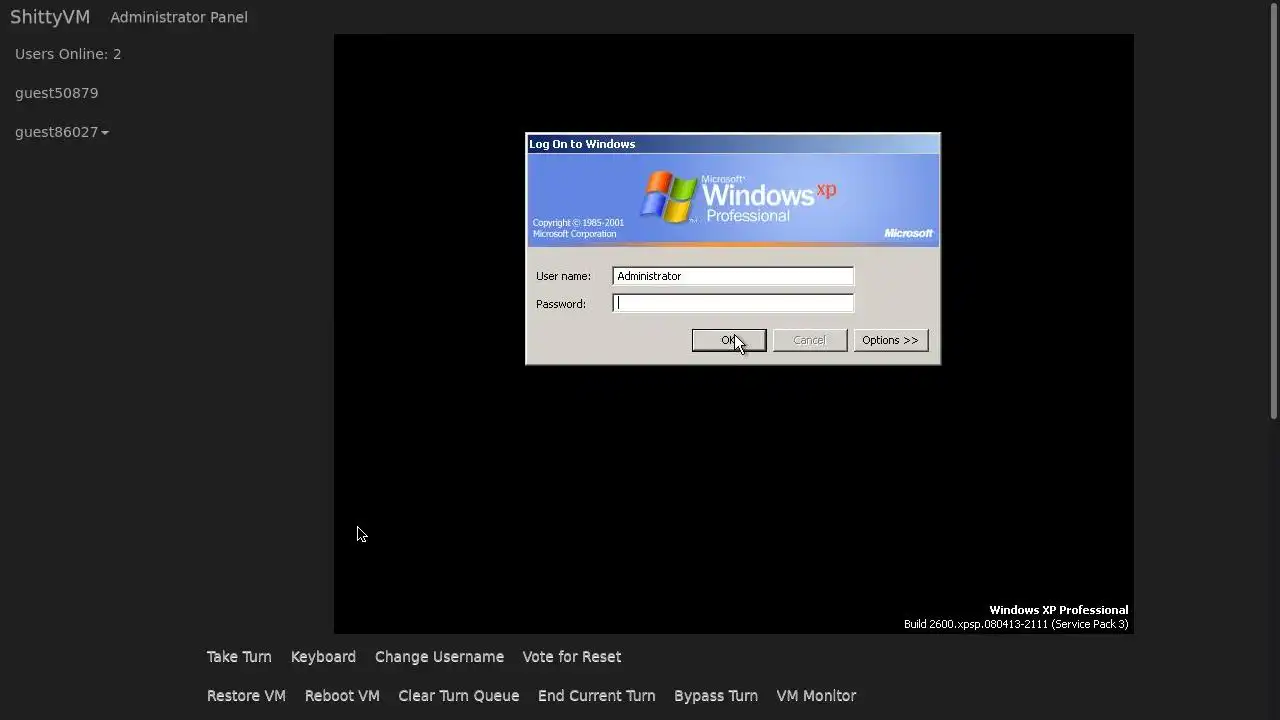This screenshot has height=720, width=1280.
Task: Open the on-screen Keyboard
Action: coord(323,657)
